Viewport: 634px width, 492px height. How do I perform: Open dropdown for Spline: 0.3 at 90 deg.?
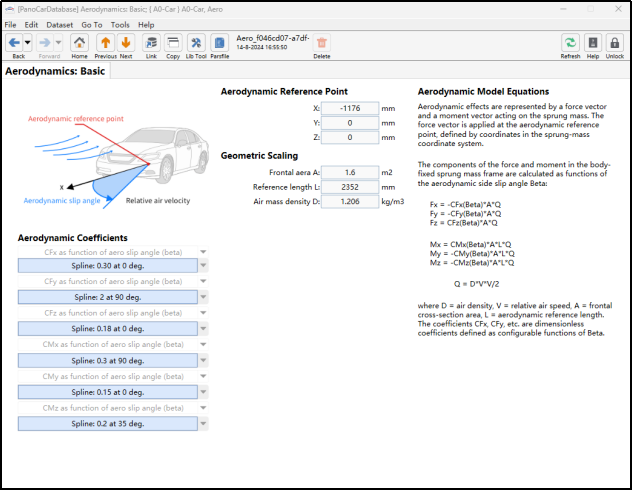203,361
